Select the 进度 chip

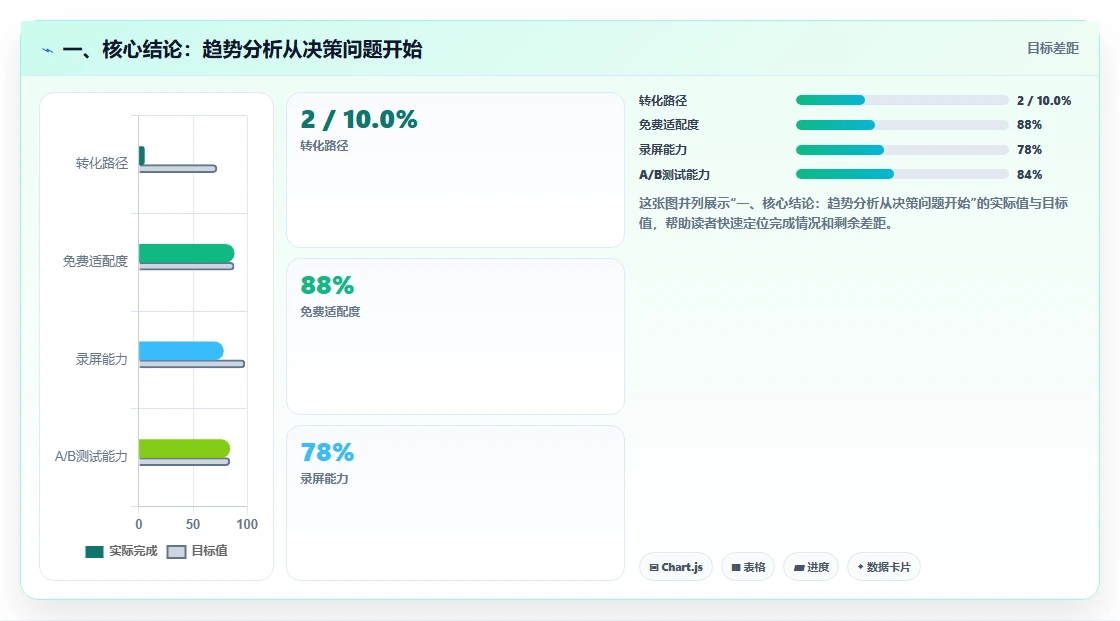(x=811, y=567)
